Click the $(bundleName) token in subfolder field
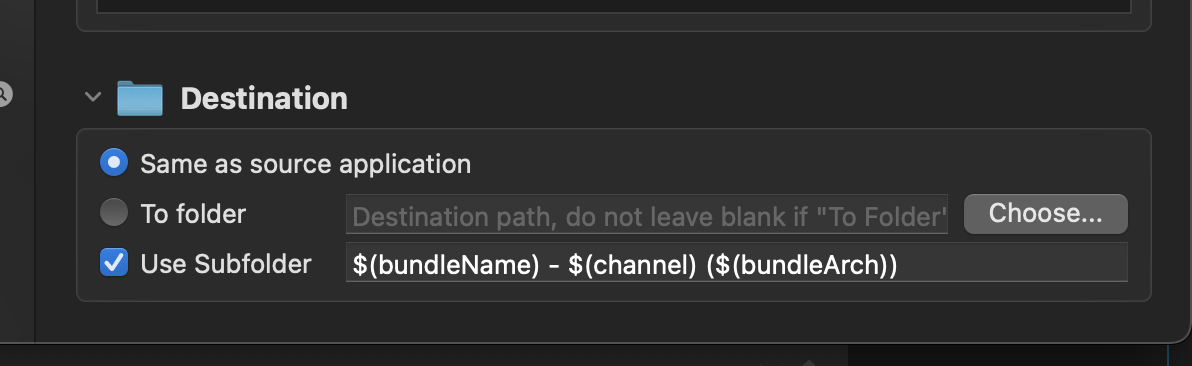This screenshot has height=366, width=1192. (x=445, y=265)
